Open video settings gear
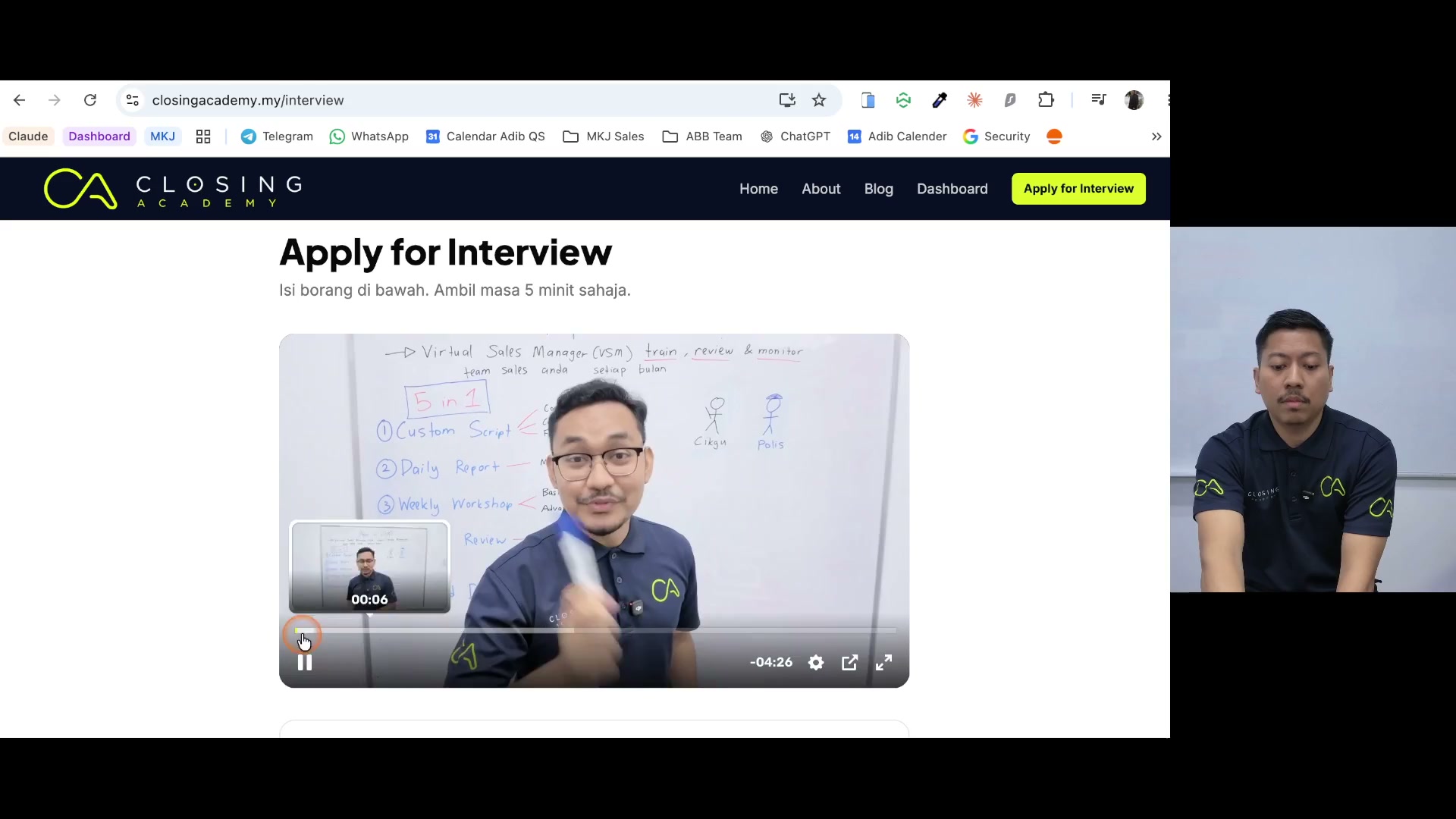Viewport: 1456px width, 819px height. (x=816, y=663)
